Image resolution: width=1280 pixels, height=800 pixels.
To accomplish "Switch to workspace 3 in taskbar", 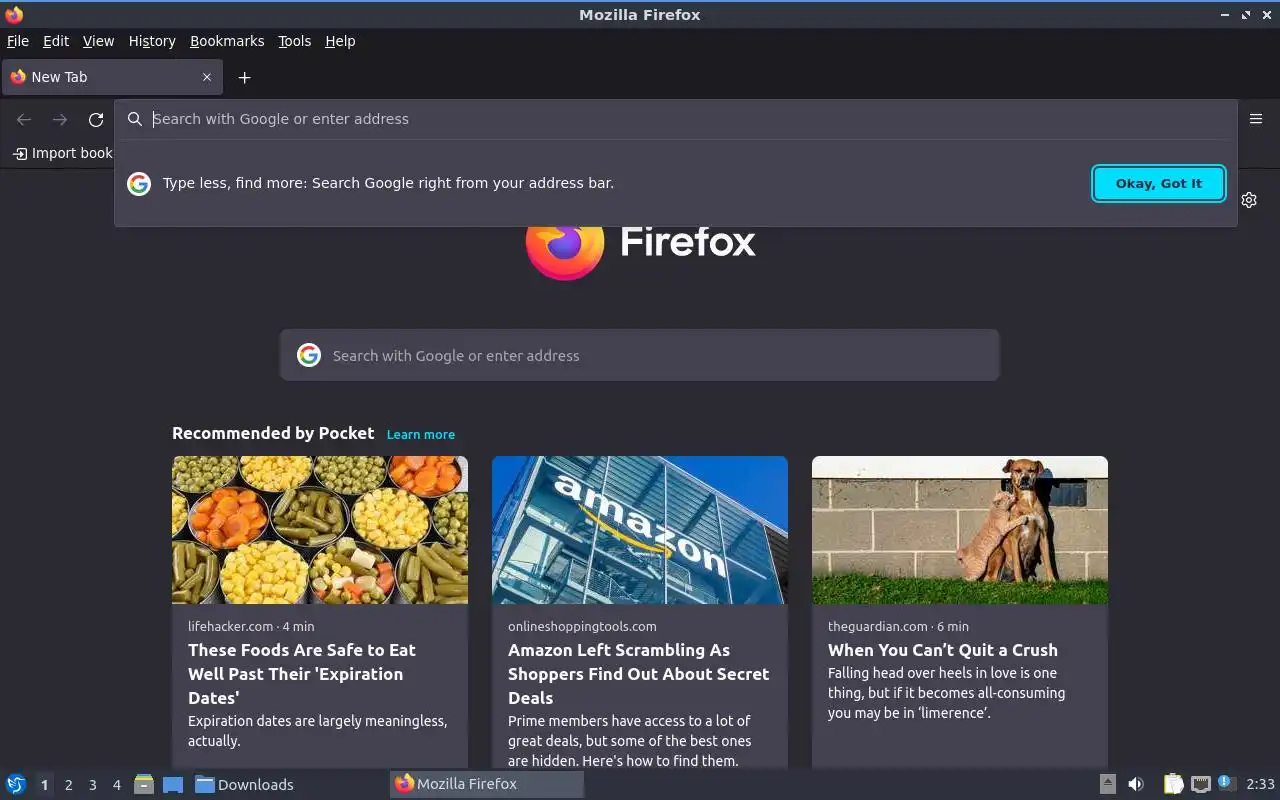I will [x=92, y=785].
